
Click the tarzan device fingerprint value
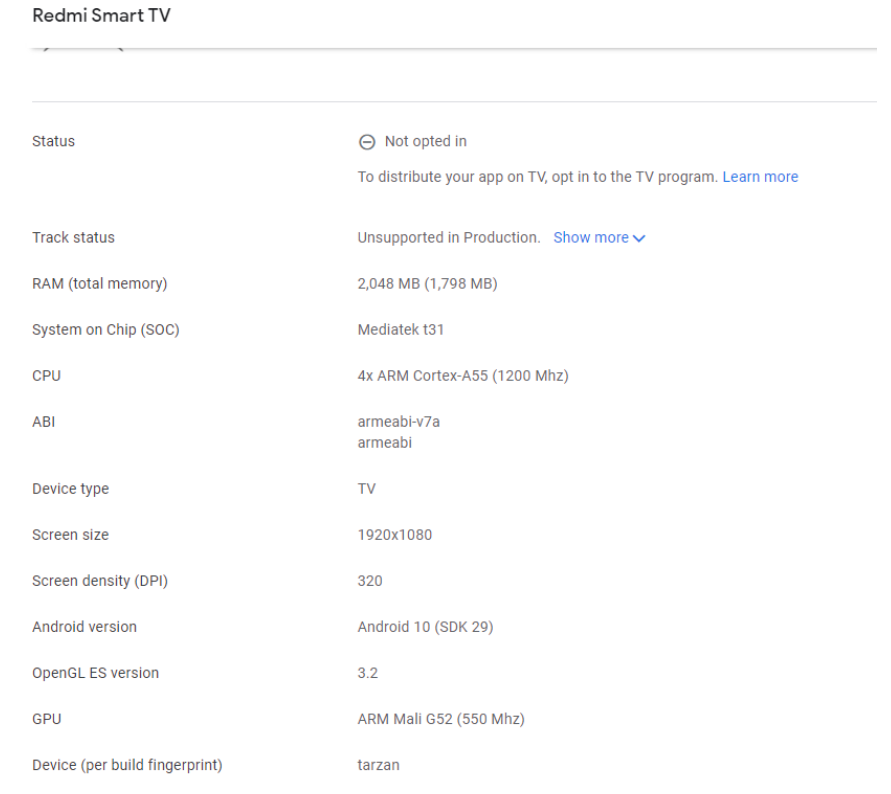click(x=380, y=765)
